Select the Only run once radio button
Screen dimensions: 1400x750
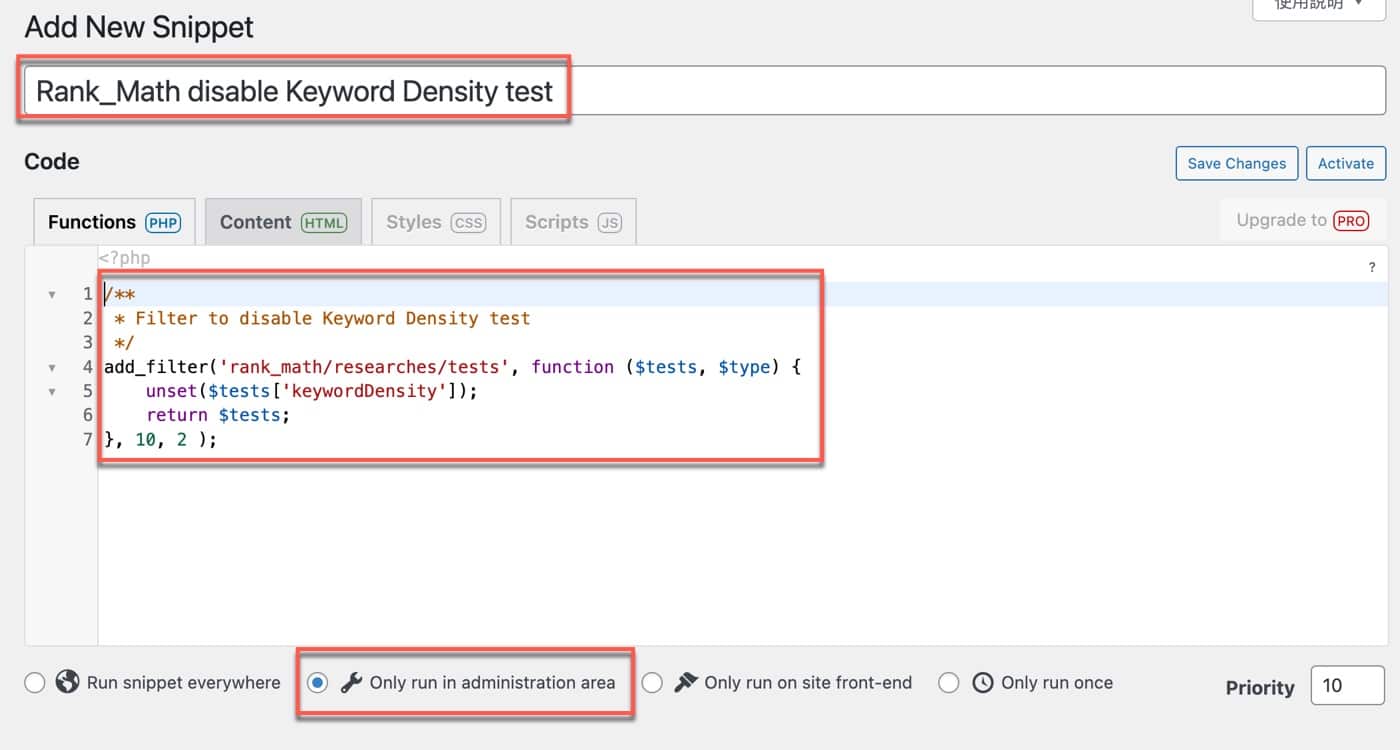click(949, 683)
